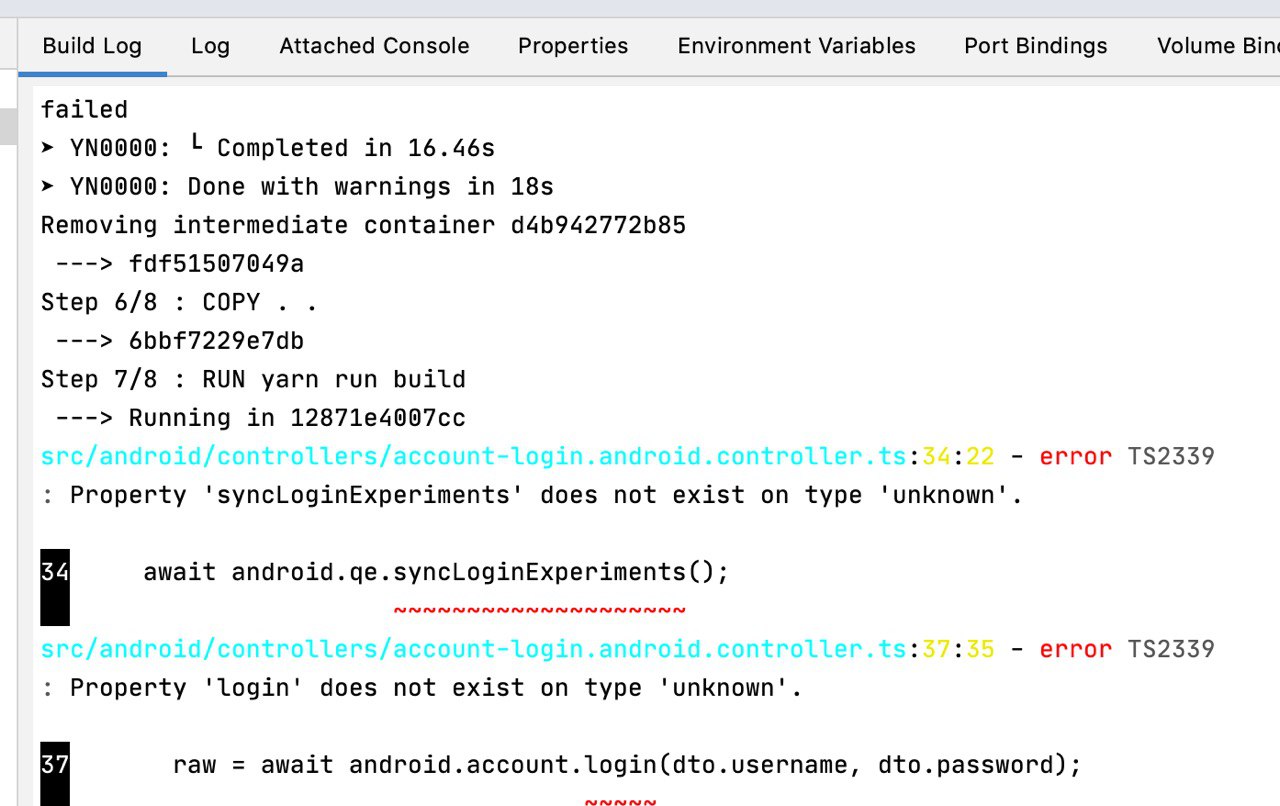Open the controller file link for line 34:22 error
The width and height of the screenshot is (1280, 806).
tap(474, 457)
